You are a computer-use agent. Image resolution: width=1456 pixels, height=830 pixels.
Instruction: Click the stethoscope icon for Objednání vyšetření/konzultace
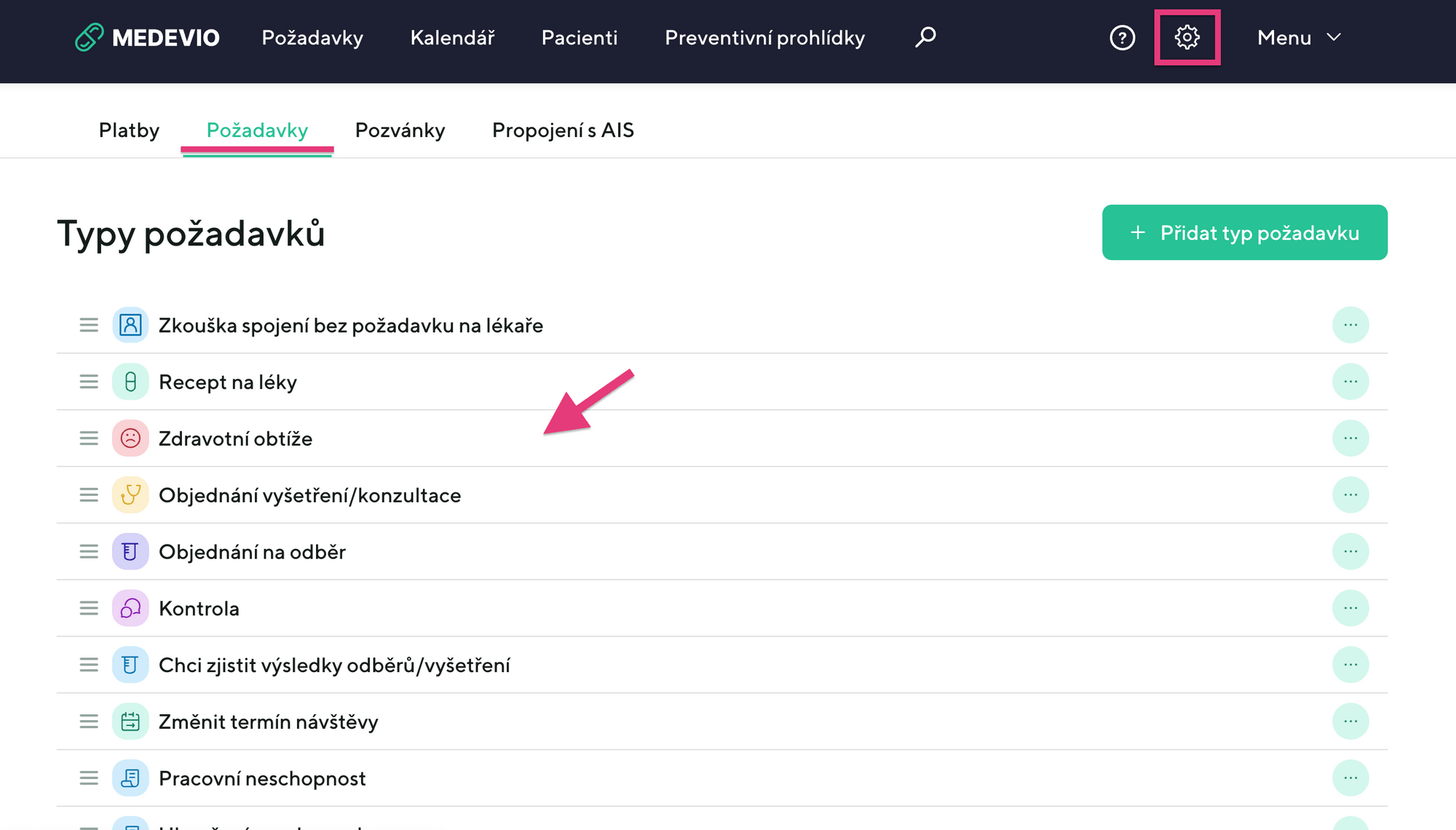point(130,495)
